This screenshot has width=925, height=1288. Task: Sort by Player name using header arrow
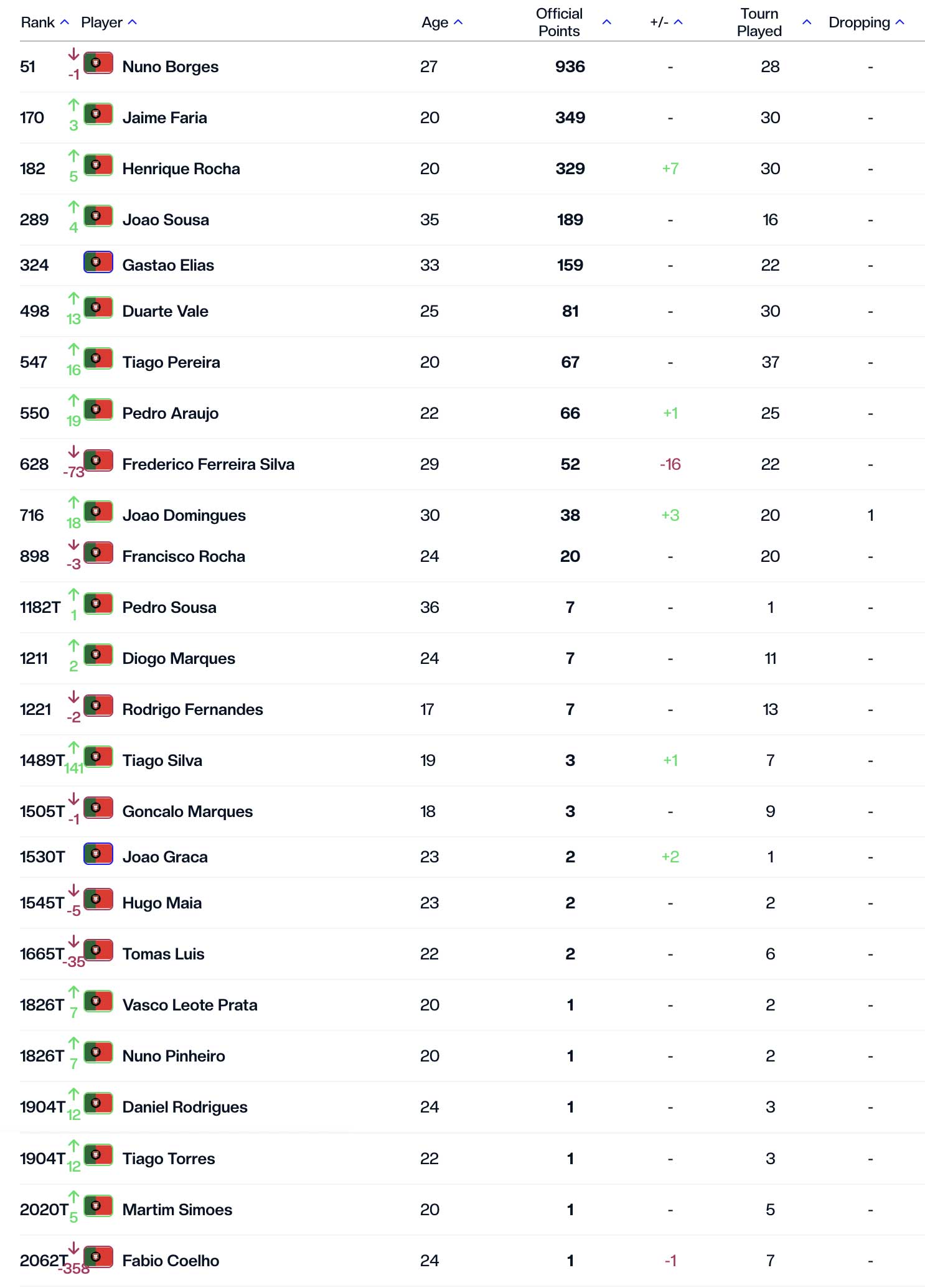132,22
